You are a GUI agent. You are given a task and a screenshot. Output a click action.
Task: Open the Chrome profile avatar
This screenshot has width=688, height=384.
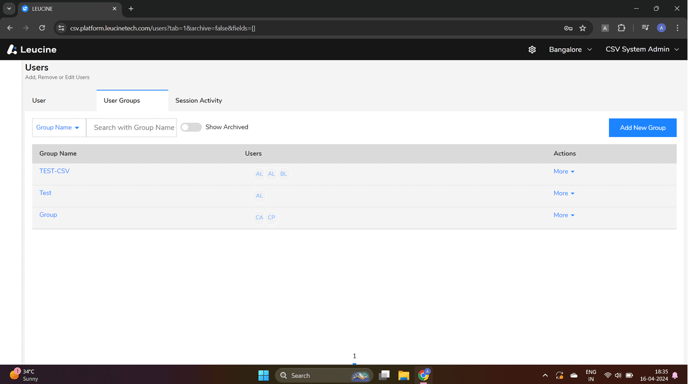[x=661, y=28]
